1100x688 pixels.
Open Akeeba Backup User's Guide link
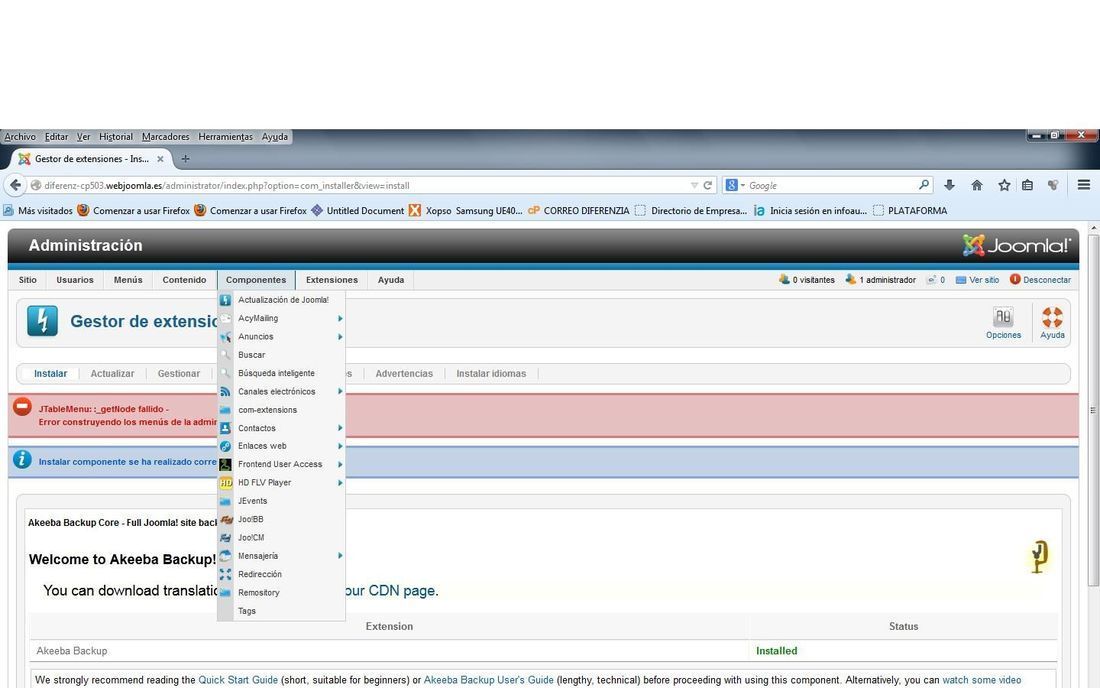489,680
